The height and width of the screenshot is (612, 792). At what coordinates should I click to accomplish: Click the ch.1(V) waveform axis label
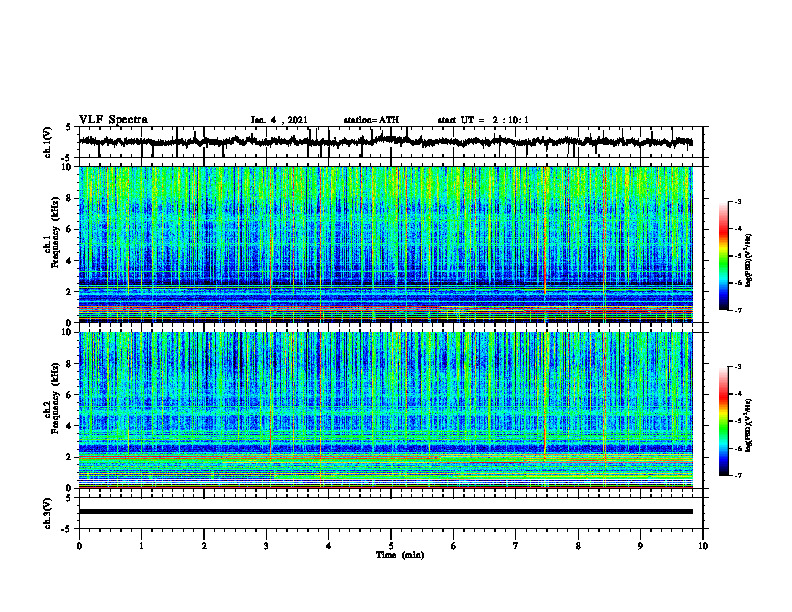(x=48, y=142)
